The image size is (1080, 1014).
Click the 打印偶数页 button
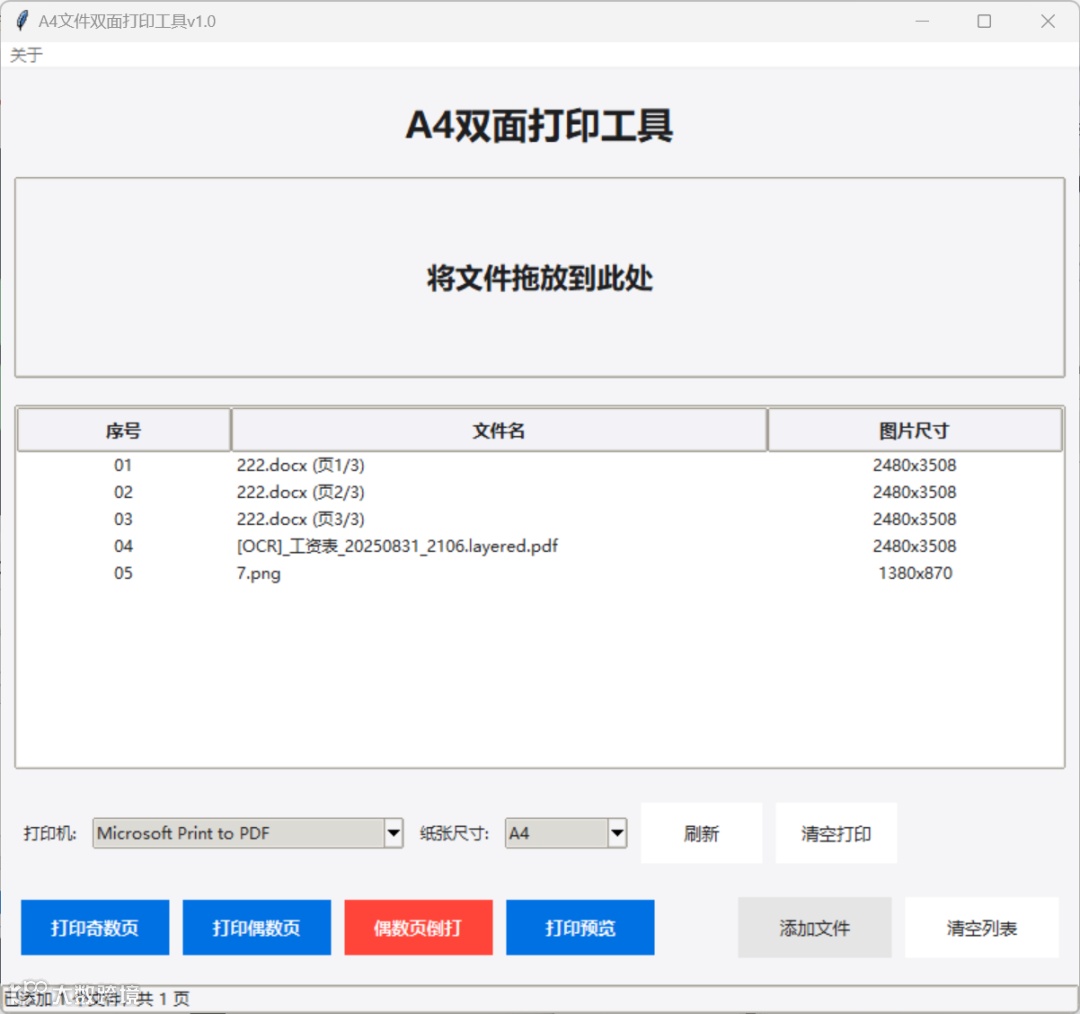point(256,927)
